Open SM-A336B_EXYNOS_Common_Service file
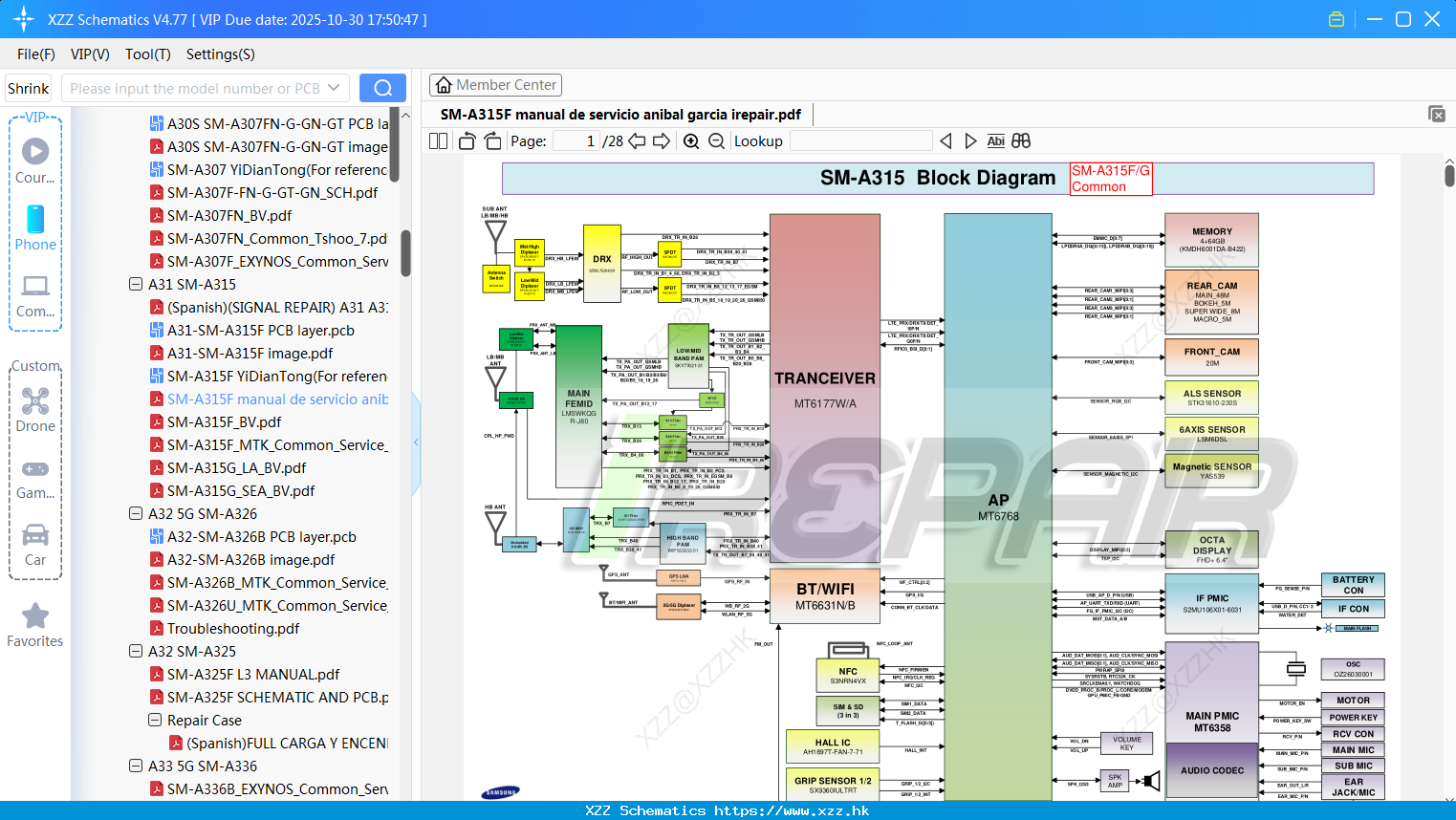 tap(277, 788)
